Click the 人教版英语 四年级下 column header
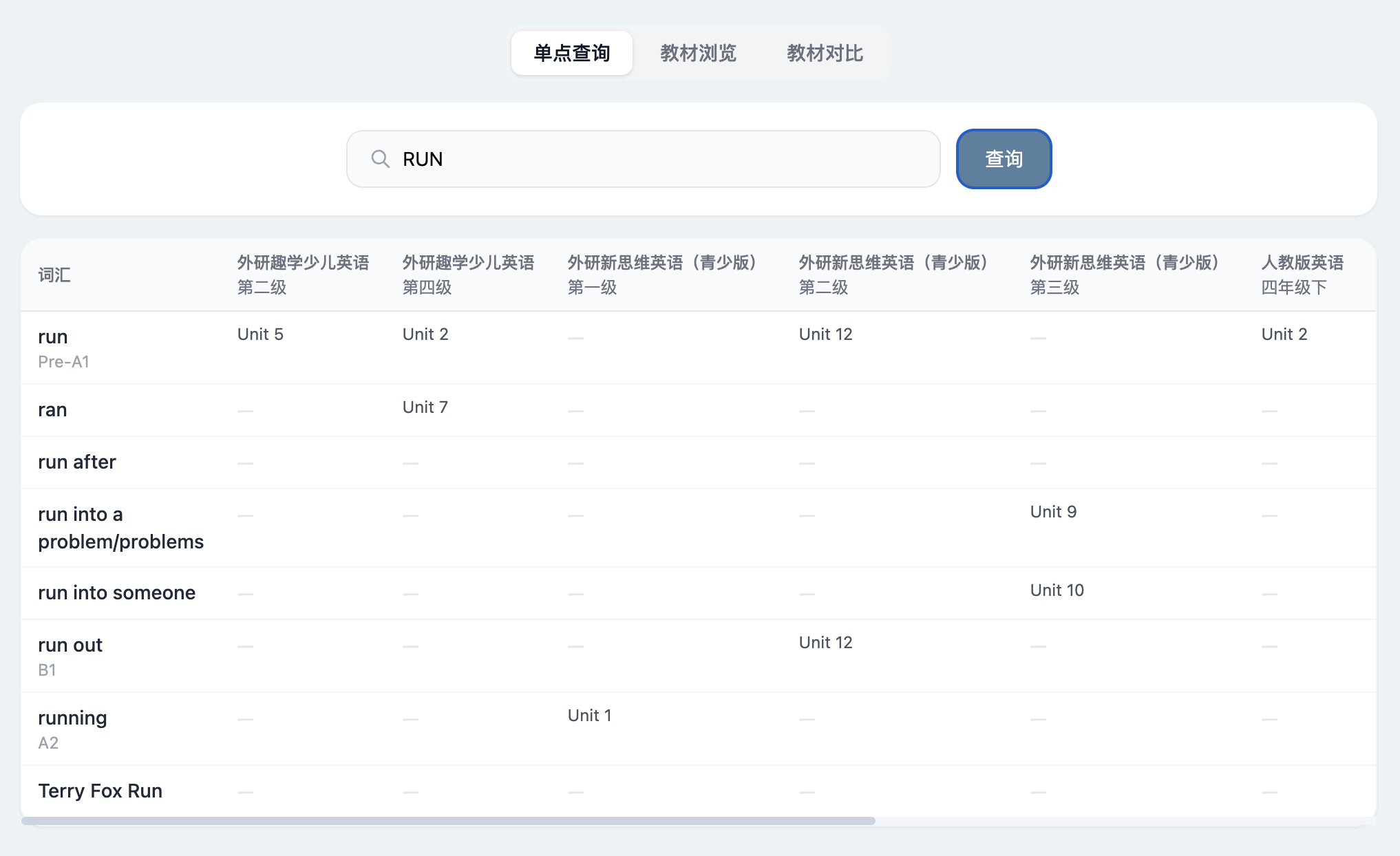Viewport: 1400px width, 856px height. 1302,275
